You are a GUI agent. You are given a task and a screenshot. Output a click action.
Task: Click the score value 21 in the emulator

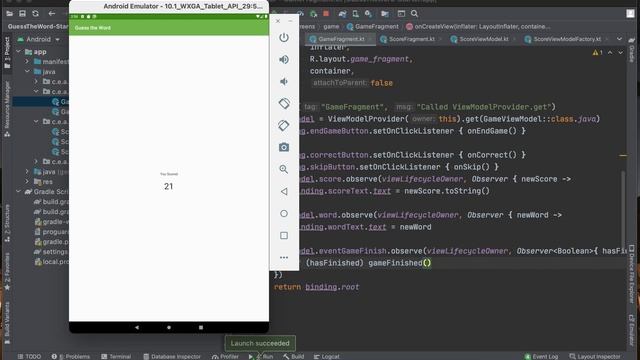click(169, 187)
